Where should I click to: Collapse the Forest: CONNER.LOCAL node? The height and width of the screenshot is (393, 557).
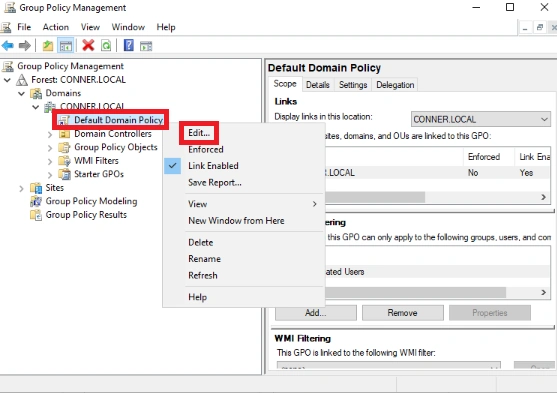coord(7,80)
